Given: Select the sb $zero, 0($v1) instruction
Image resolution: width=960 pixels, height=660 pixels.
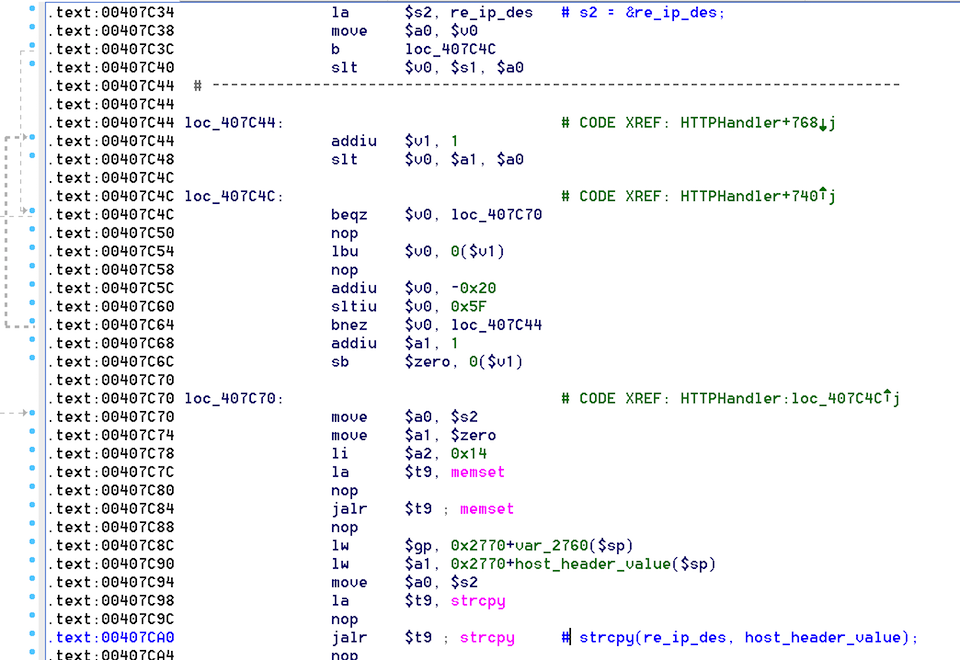Looking at the screenshot, I should point(427,361).
